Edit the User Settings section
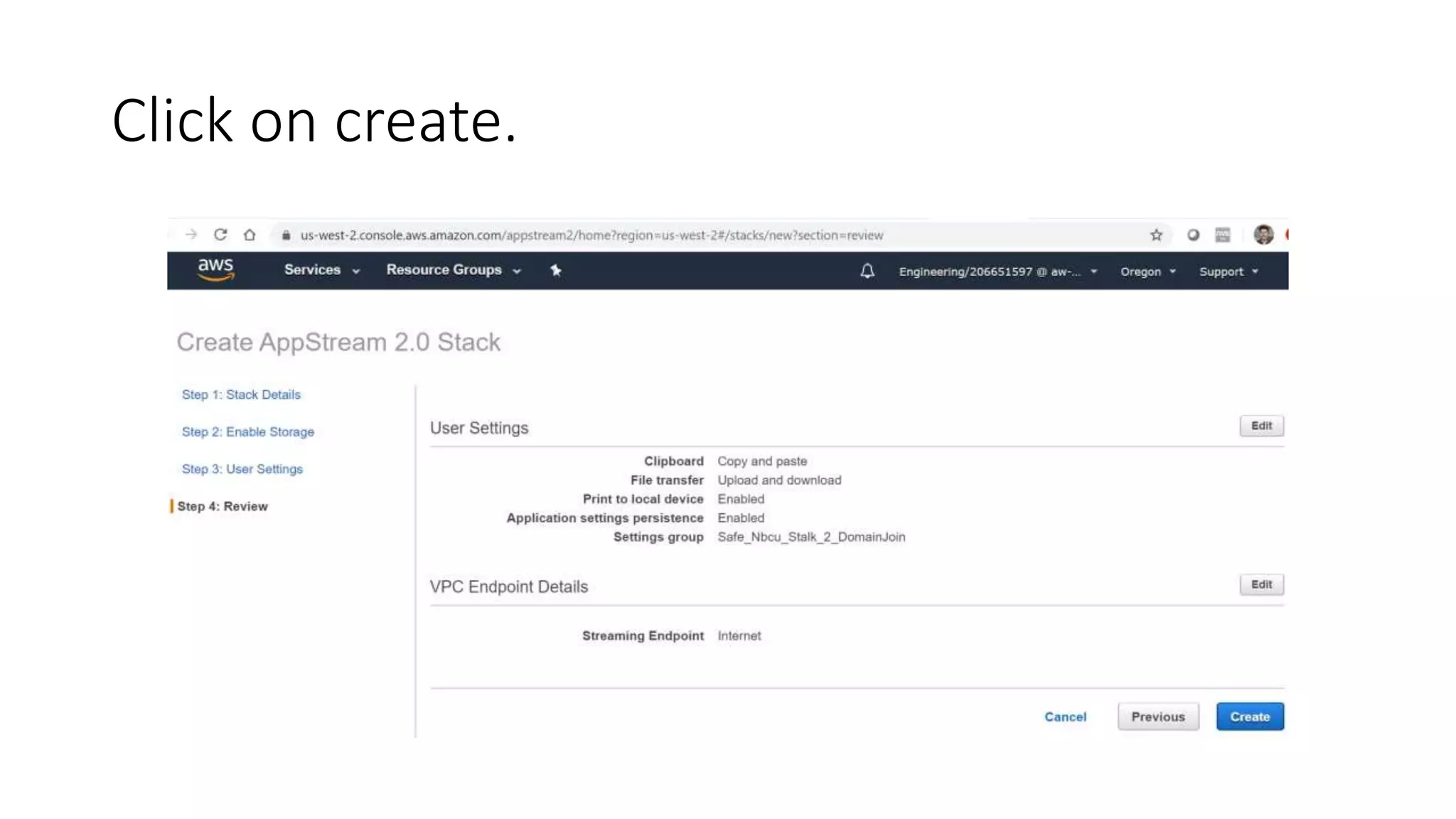Viewport: 1456px width, 819px height. pyautogui.click(x=1261, y=426)
